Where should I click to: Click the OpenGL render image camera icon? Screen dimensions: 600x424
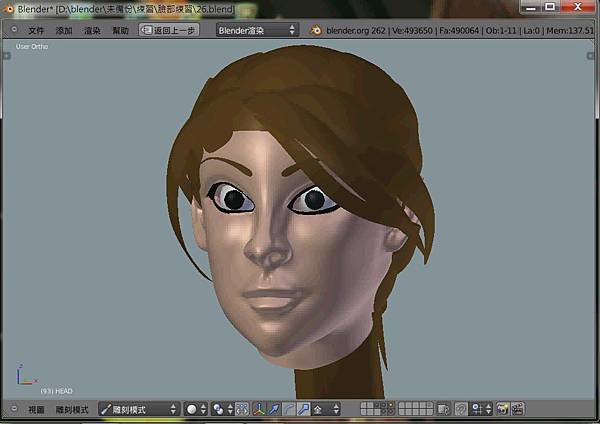(502, 409)
